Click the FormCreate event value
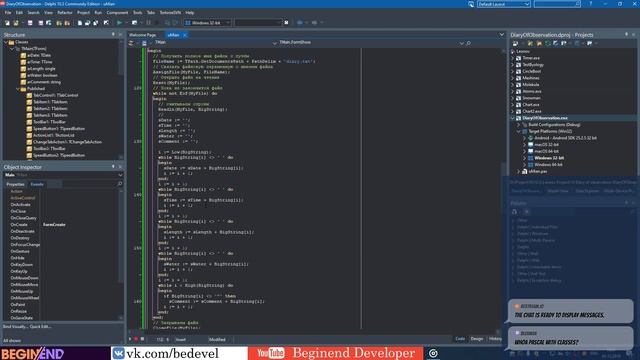The height and width of the screenshot is (360, 640). pos(54,224)
